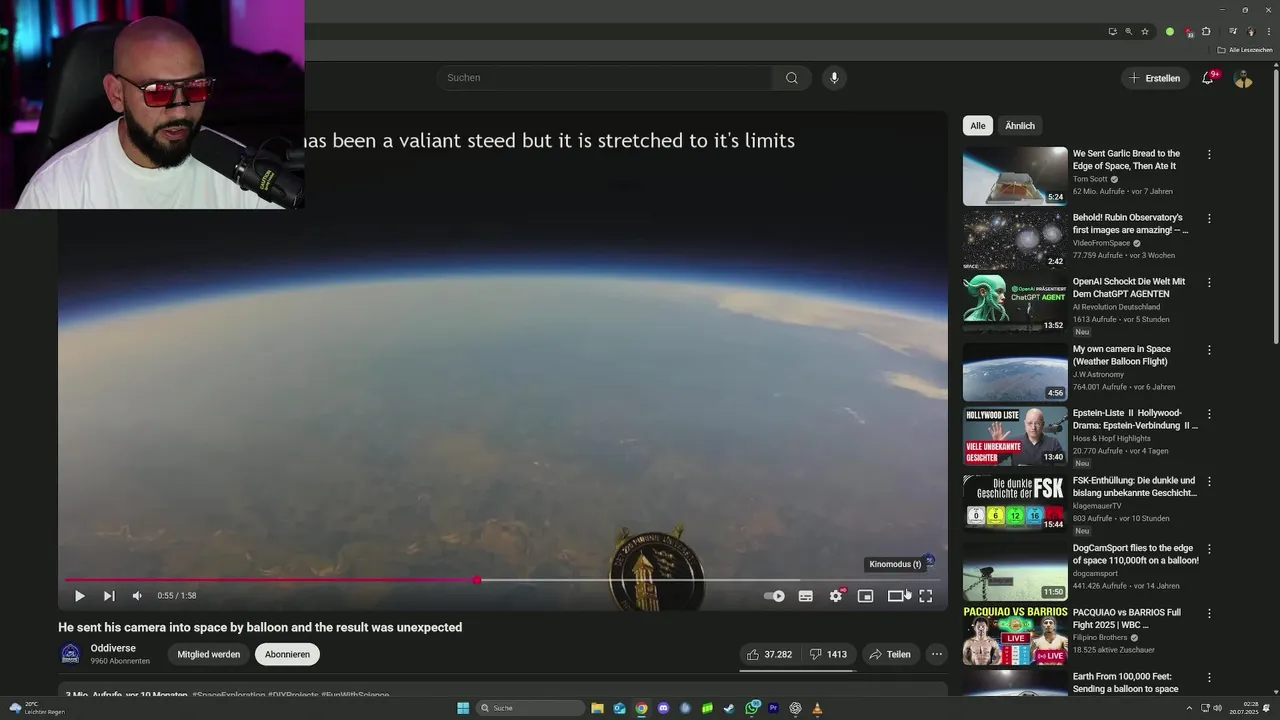Turn on subtitles in the player
This screenshot has width=1280, height=720.
tap(806, 596)
